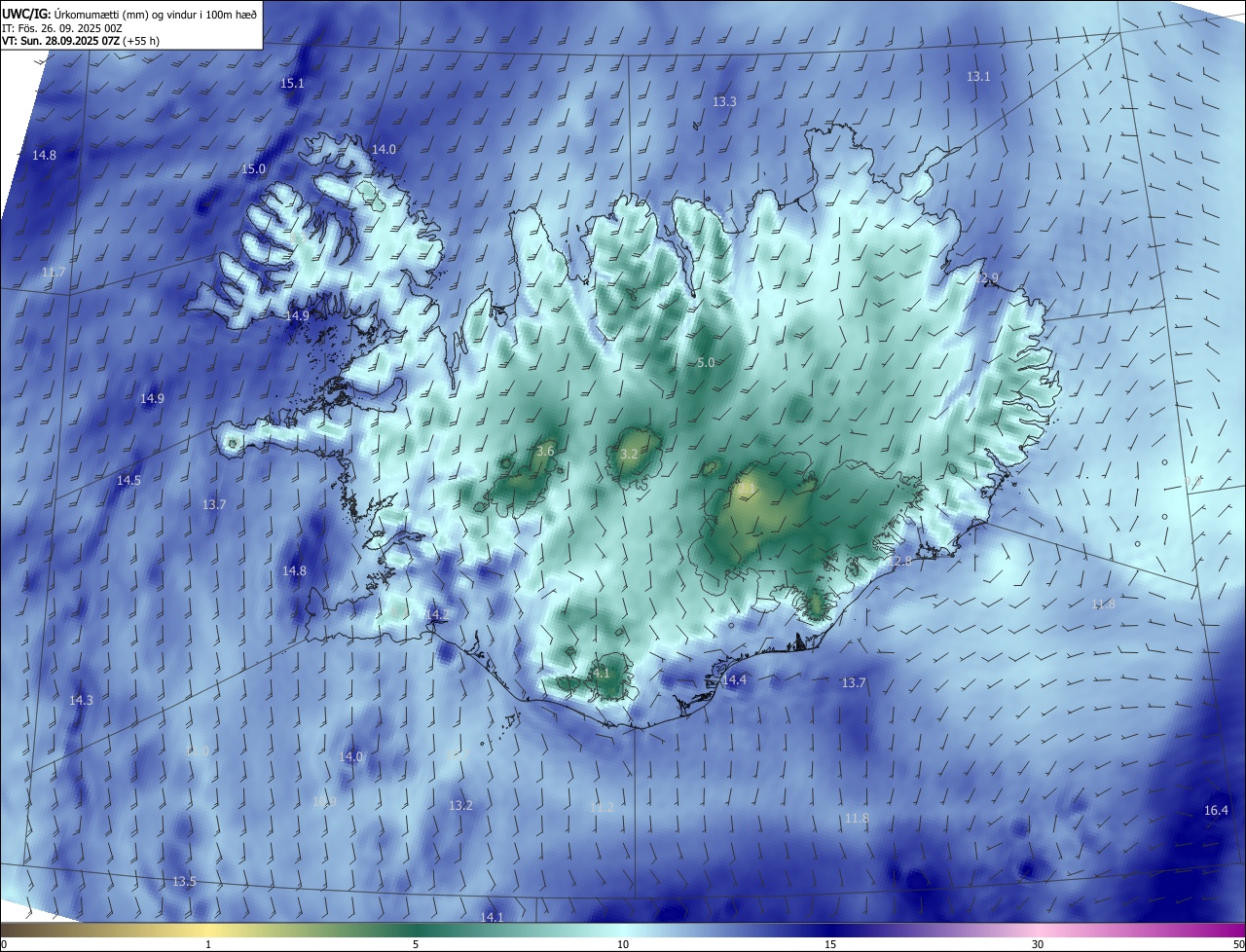Screen dimensions: 1246x952
Task: Click the 5.0 value over the highlands
Action: tap(706, 363)
